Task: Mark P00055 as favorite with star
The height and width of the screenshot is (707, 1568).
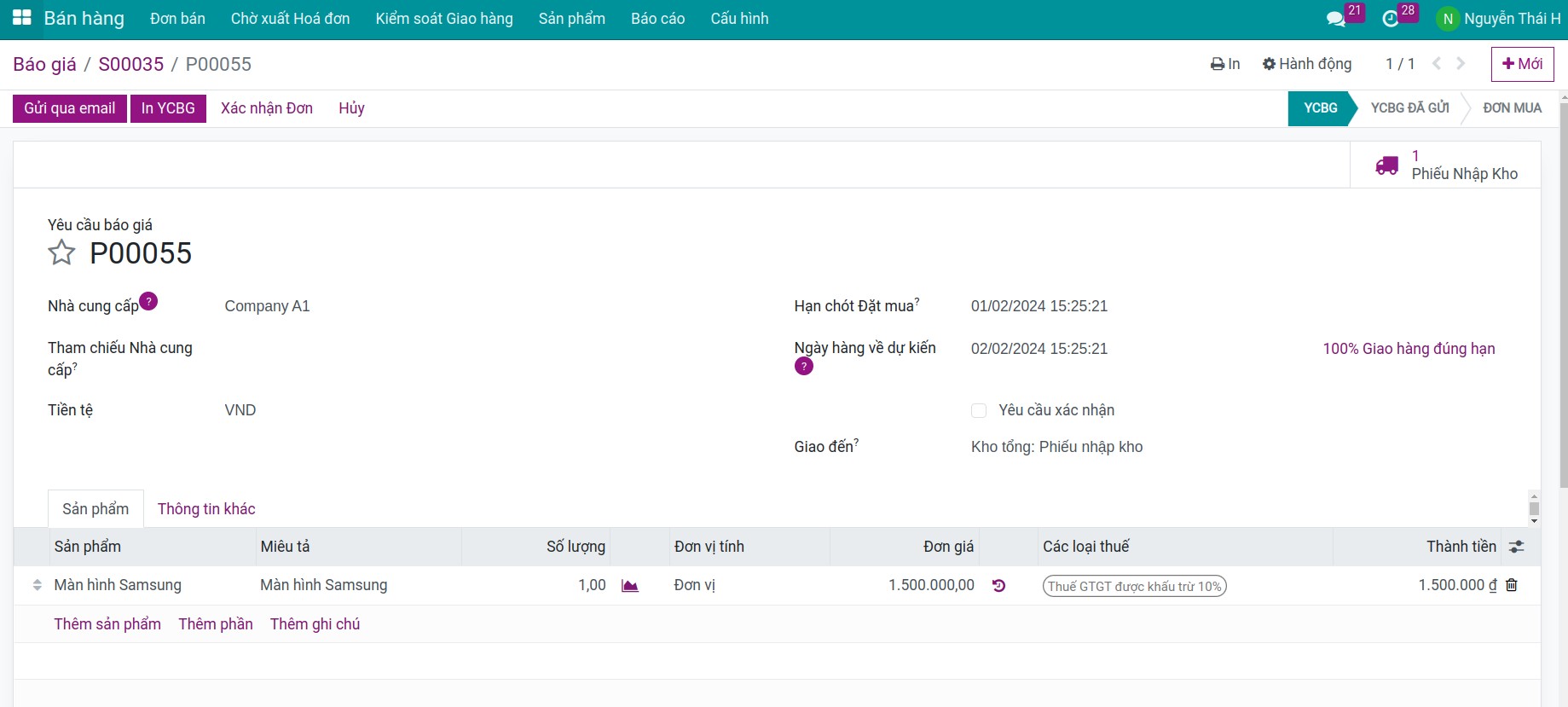Action: tap(61, 252)
